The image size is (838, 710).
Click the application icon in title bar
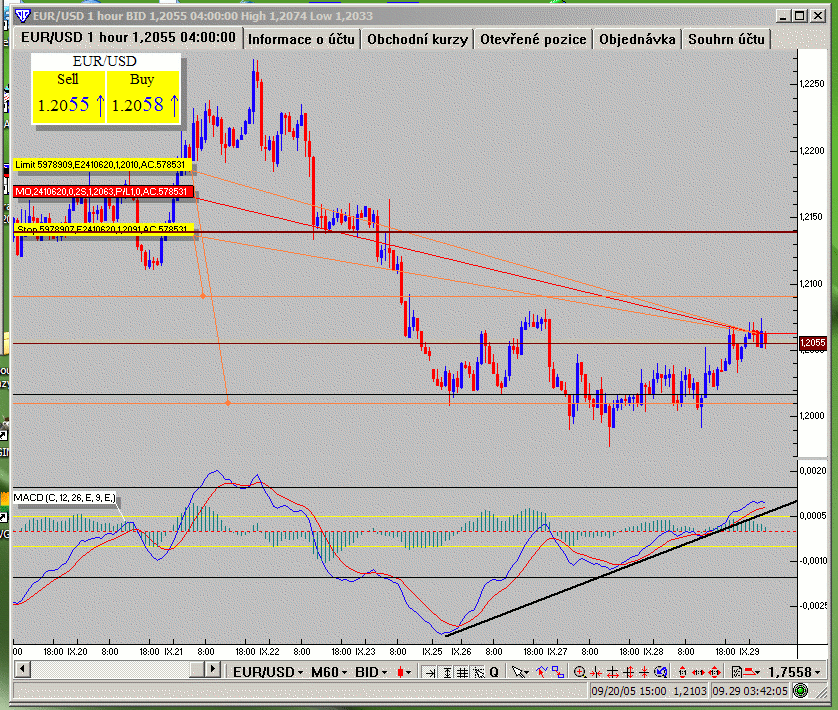(x=22, y=16)
